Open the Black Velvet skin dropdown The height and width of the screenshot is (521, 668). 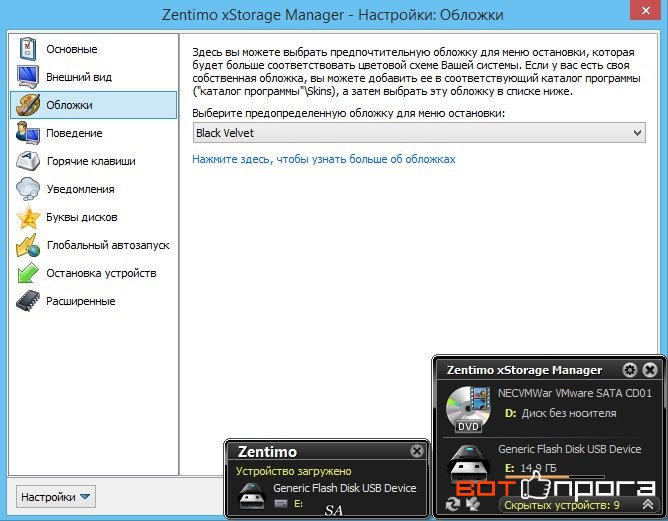419,133
